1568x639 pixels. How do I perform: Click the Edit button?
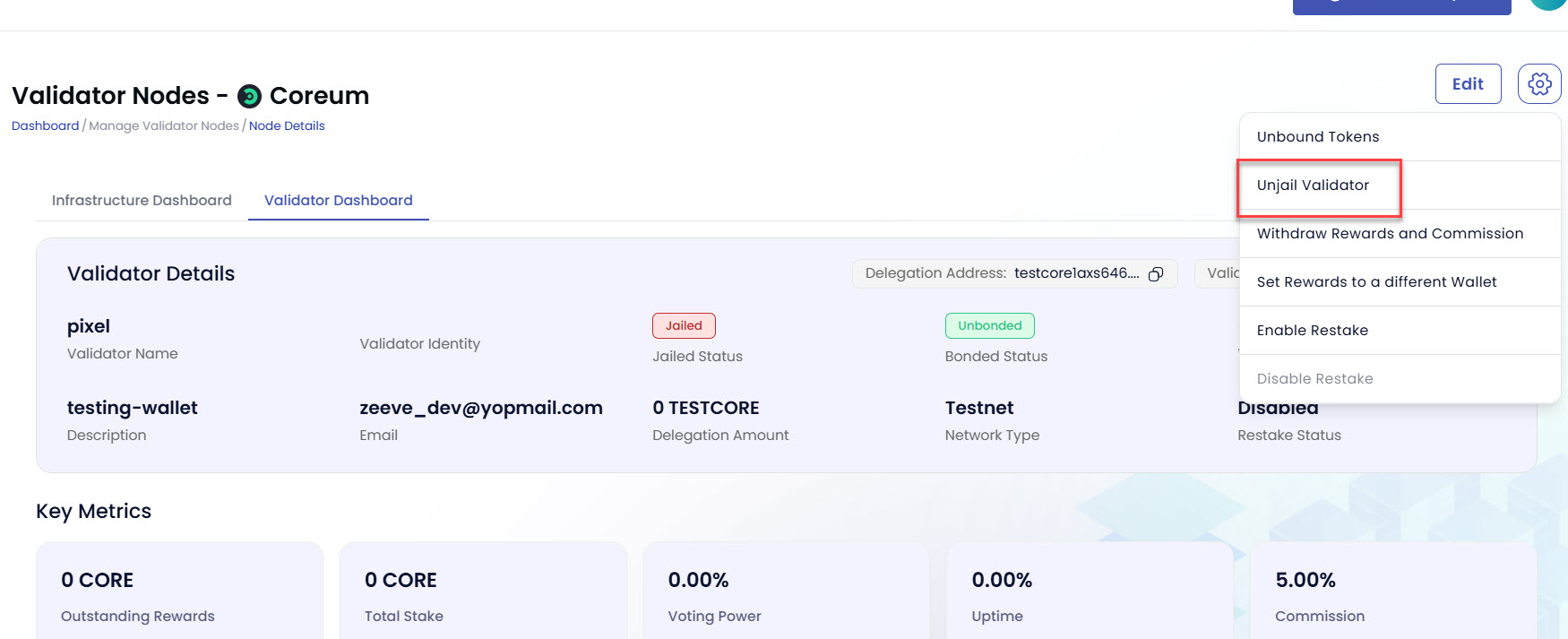[x=1468, y=84]
